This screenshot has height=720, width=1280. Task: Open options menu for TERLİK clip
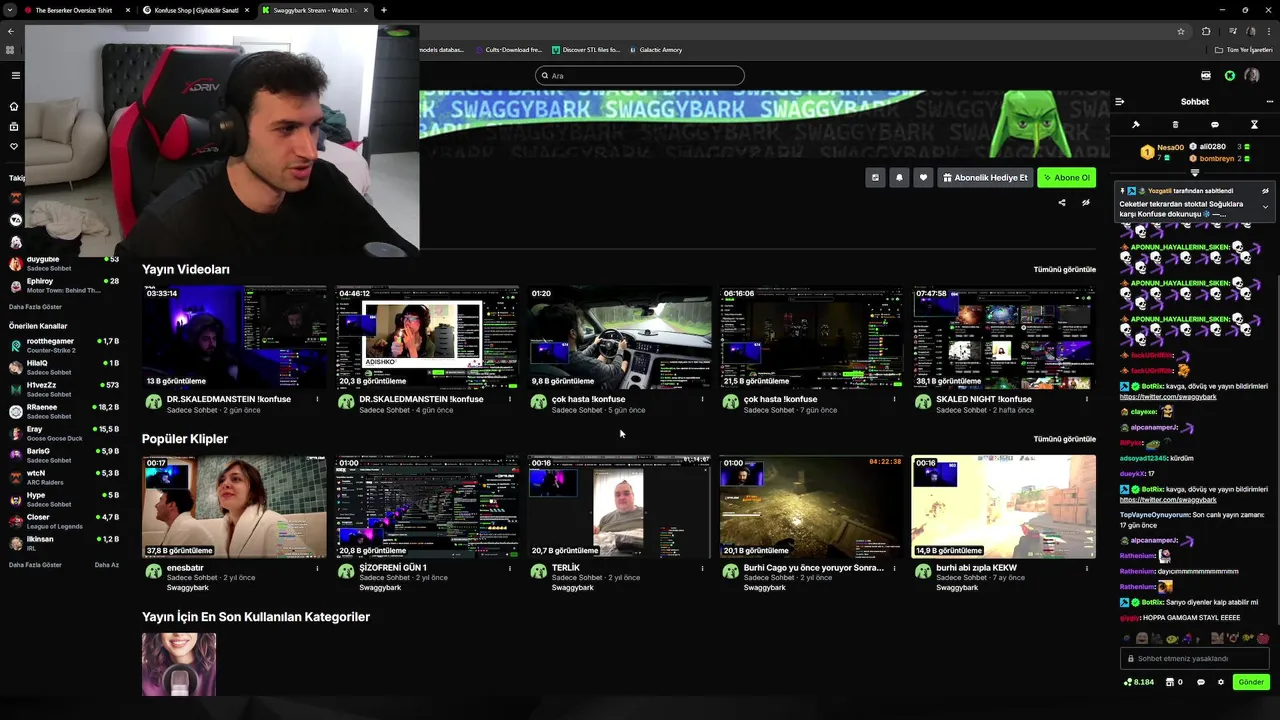tap(702, 568)
